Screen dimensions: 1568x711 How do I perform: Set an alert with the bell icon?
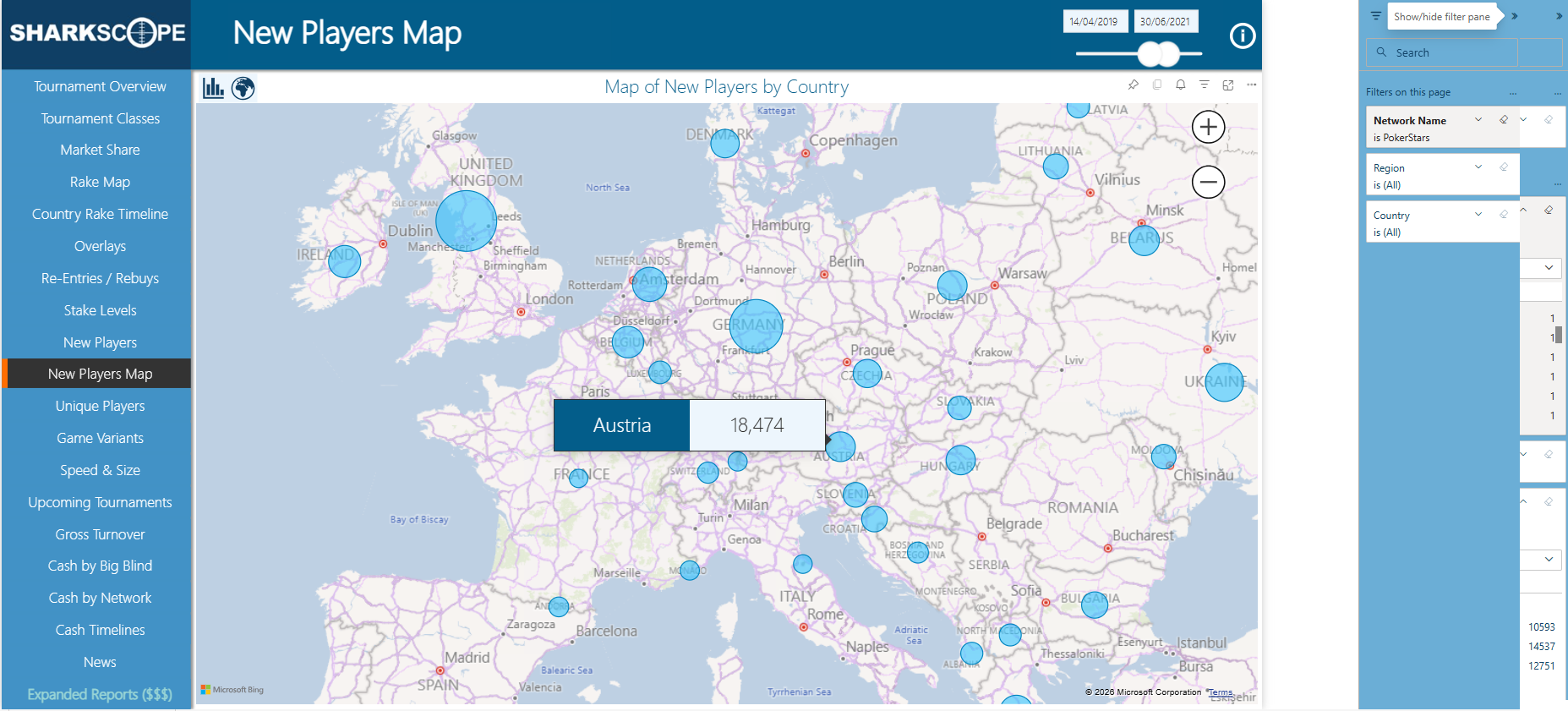tap(1181, 85)
